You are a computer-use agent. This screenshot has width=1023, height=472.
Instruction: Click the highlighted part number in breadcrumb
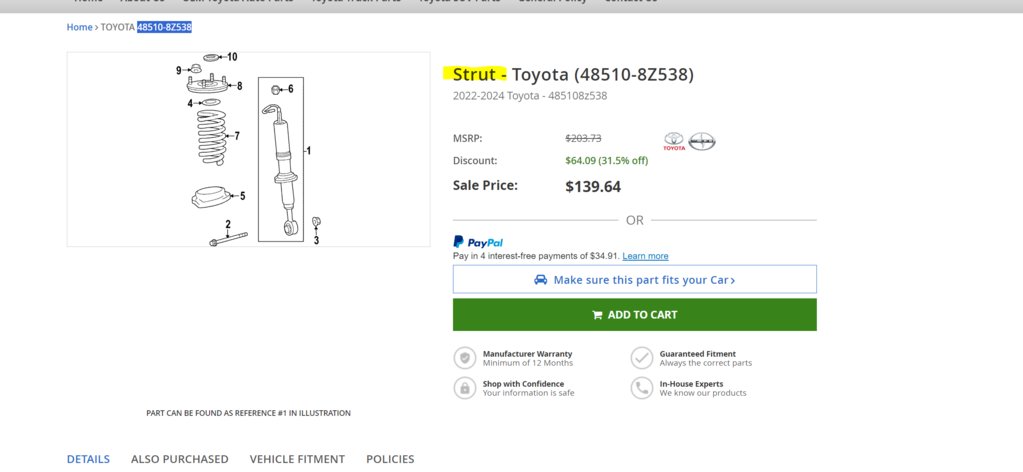(164, 27)
